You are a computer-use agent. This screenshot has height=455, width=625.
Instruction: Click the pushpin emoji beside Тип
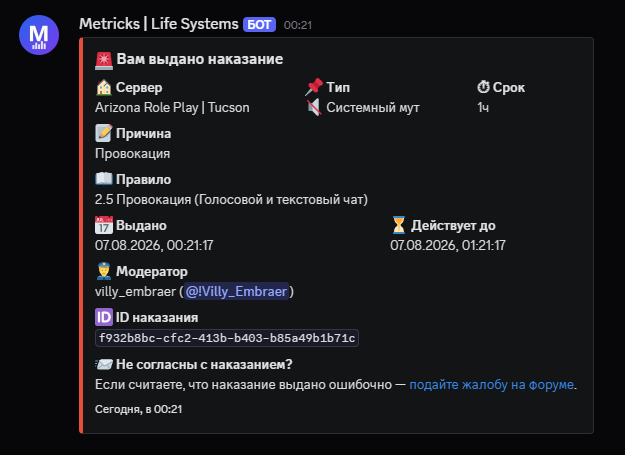(314, 87)
